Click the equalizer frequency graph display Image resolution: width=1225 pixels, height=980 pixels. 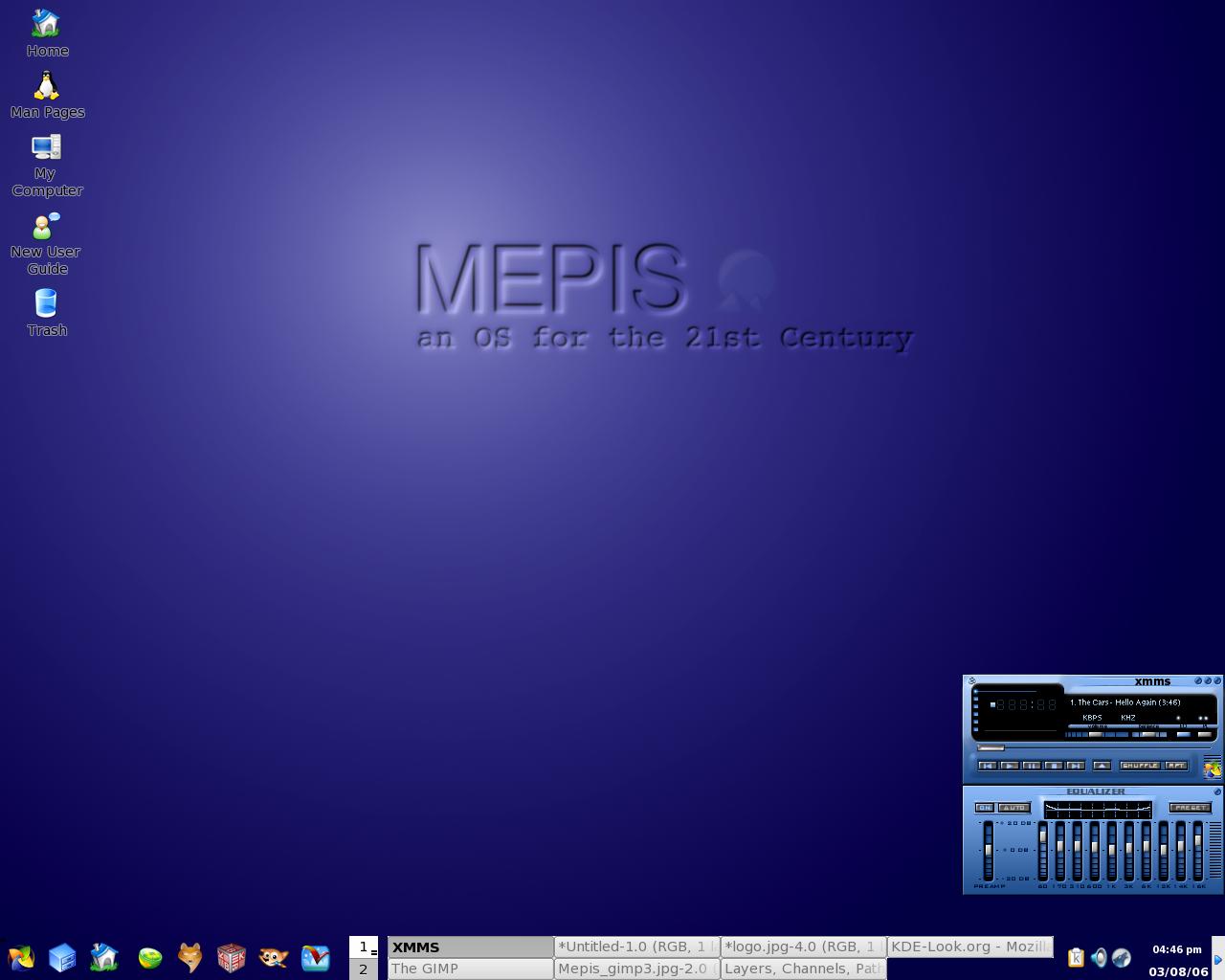(x=1098, y=811)
